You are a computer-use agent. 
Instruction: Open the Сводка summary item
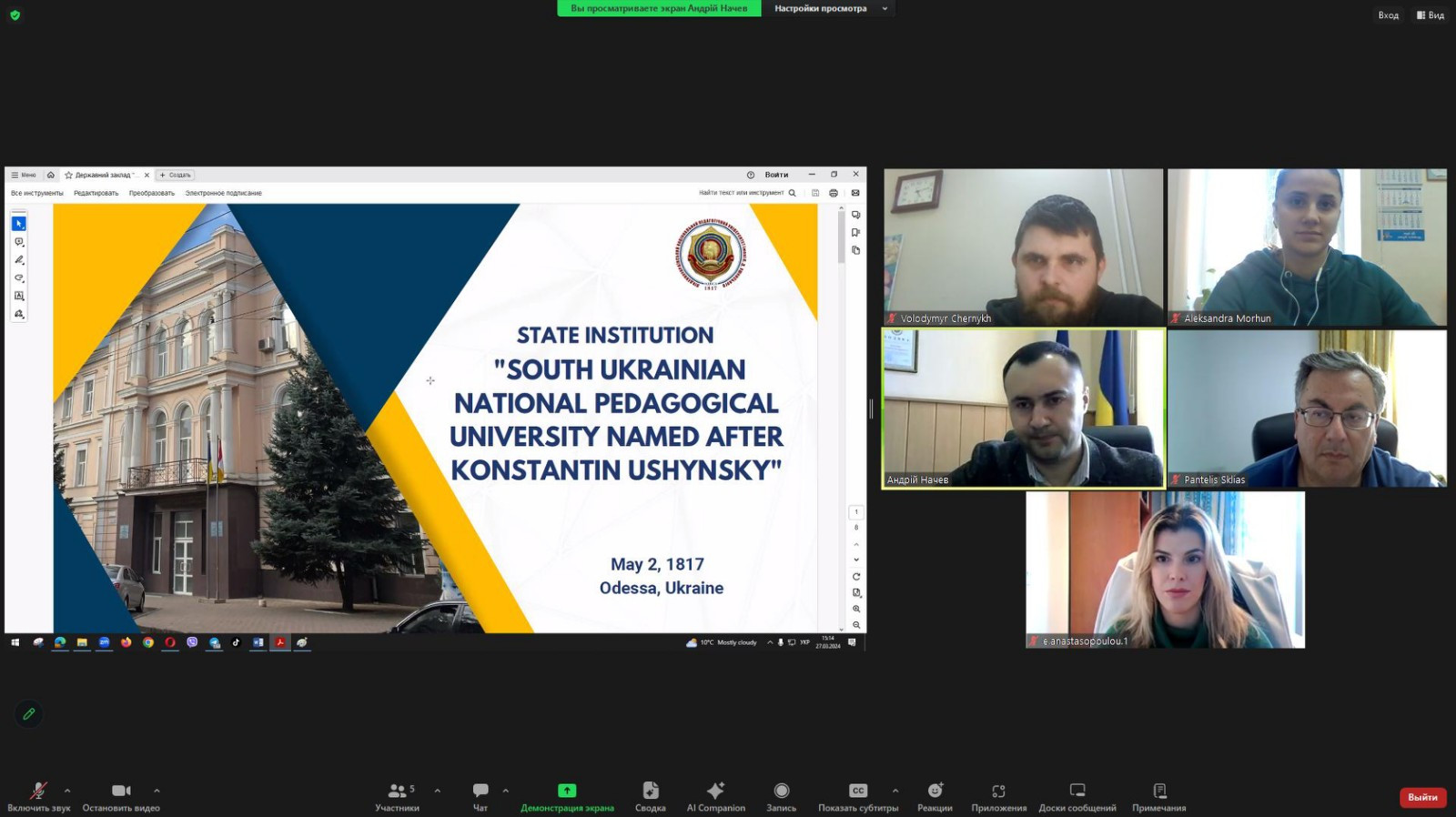point(650,796)
